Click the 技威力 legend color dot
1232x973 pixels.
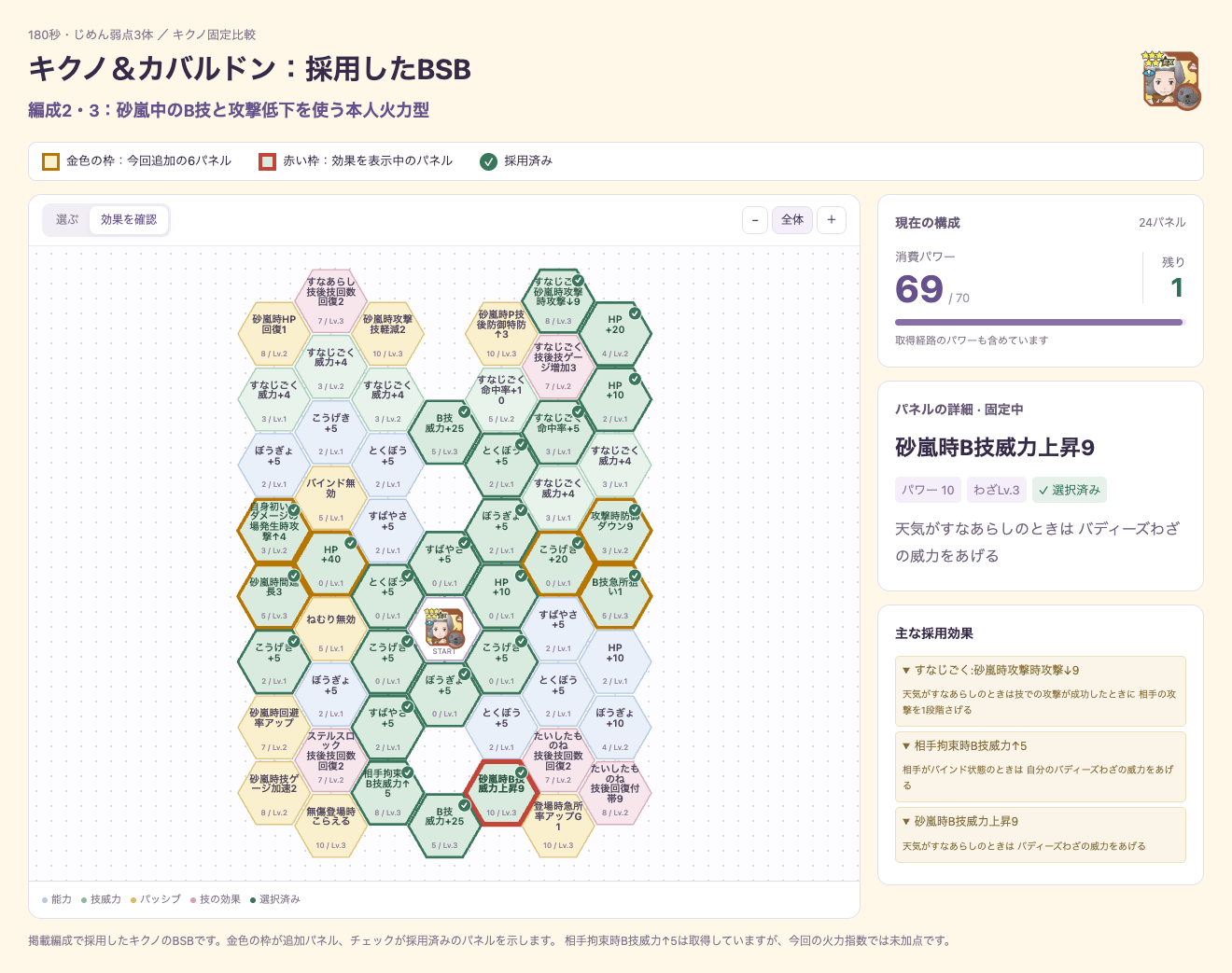pos(84,900)
